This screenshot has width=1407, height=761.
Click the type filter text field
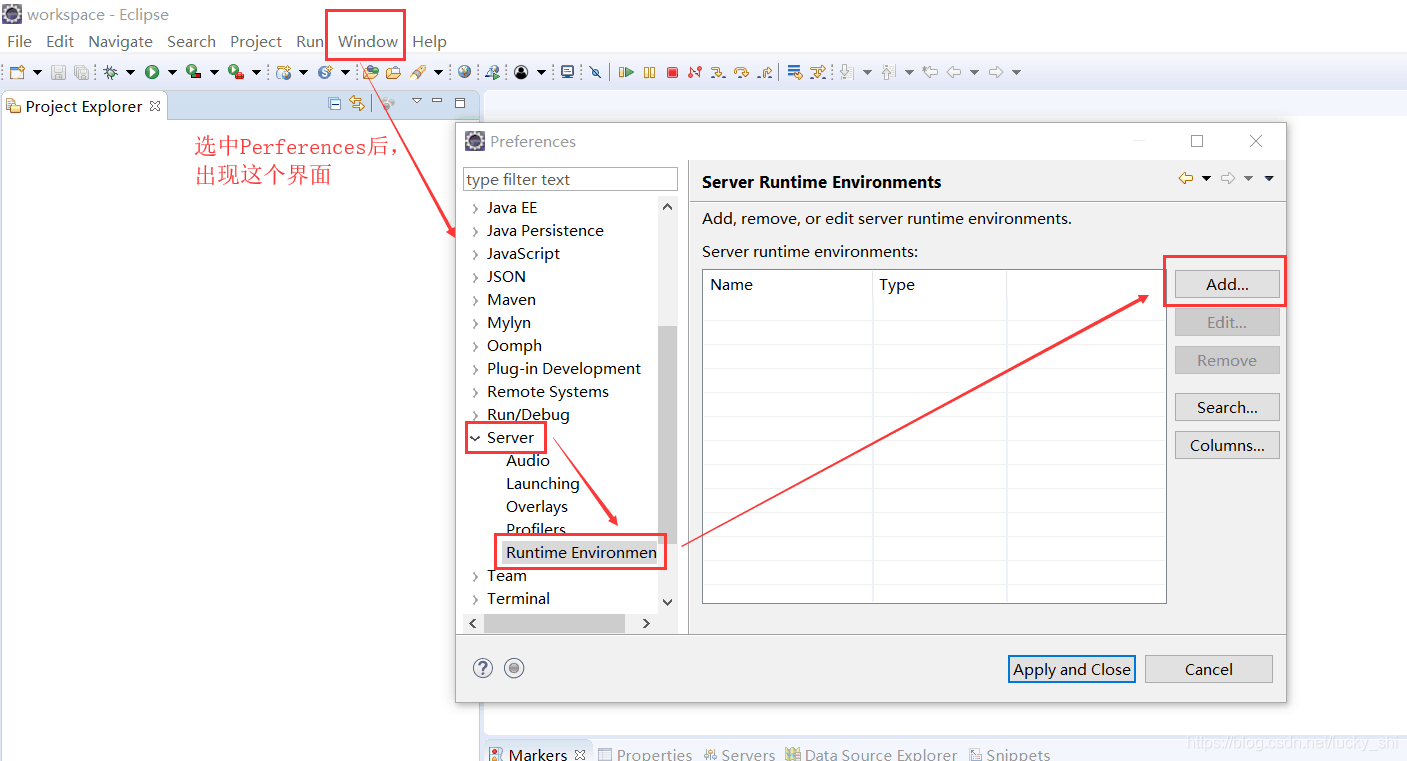tap(570, 179)
